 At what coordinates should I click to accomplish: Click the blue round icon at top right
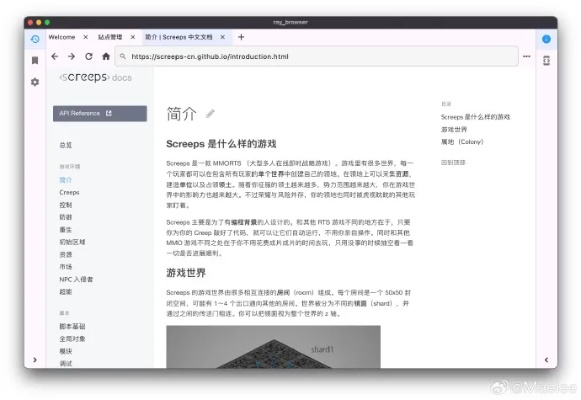coord(546,39)
